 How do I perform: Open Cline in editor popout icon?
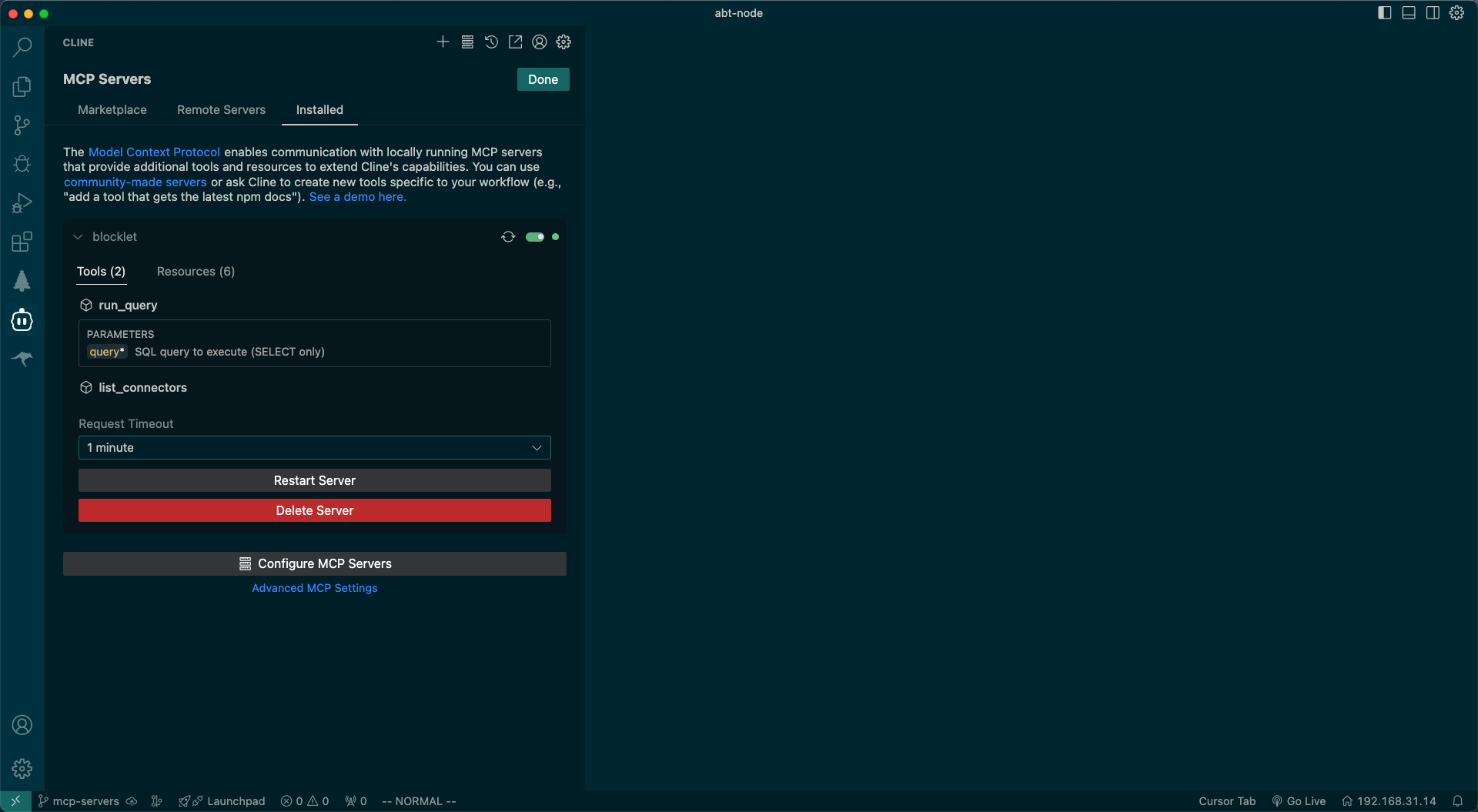(x=515, y=42)
